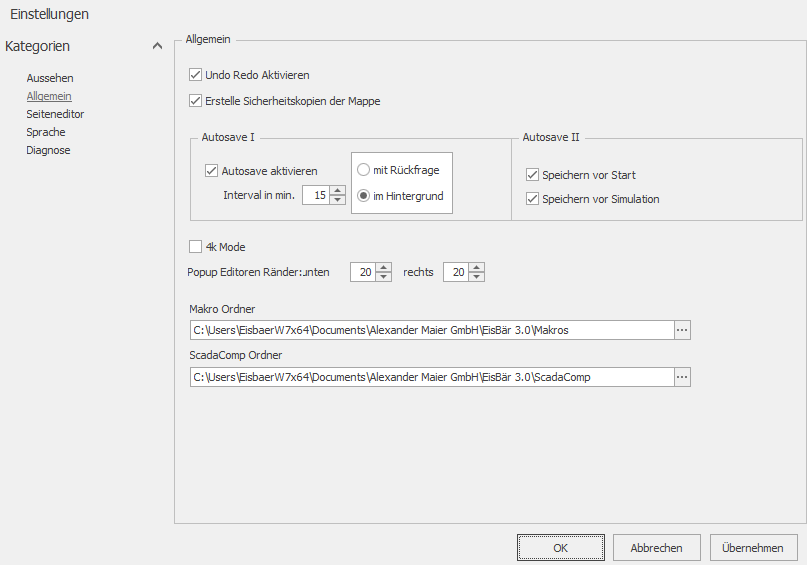The image size is (807, 565).
Task: Select the im Hintergrund radio option
Action: click(363, 196)
